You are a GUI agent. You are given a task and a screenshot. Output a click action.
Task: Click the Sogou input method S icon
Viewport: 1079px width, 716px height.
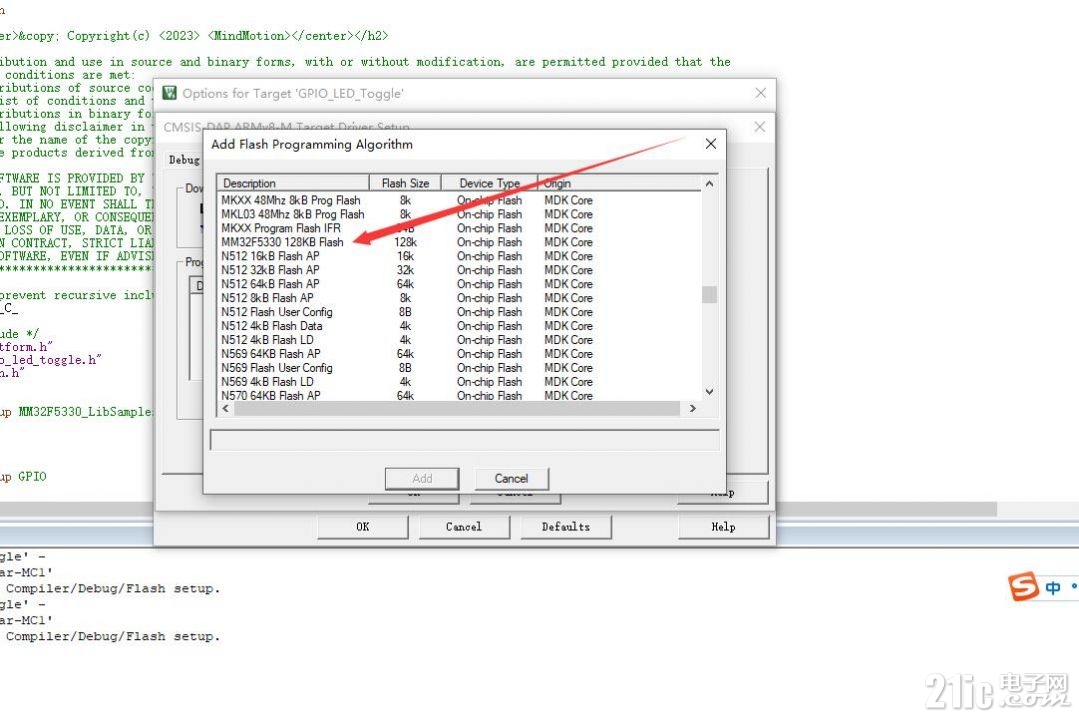(x=1023, y=587)
